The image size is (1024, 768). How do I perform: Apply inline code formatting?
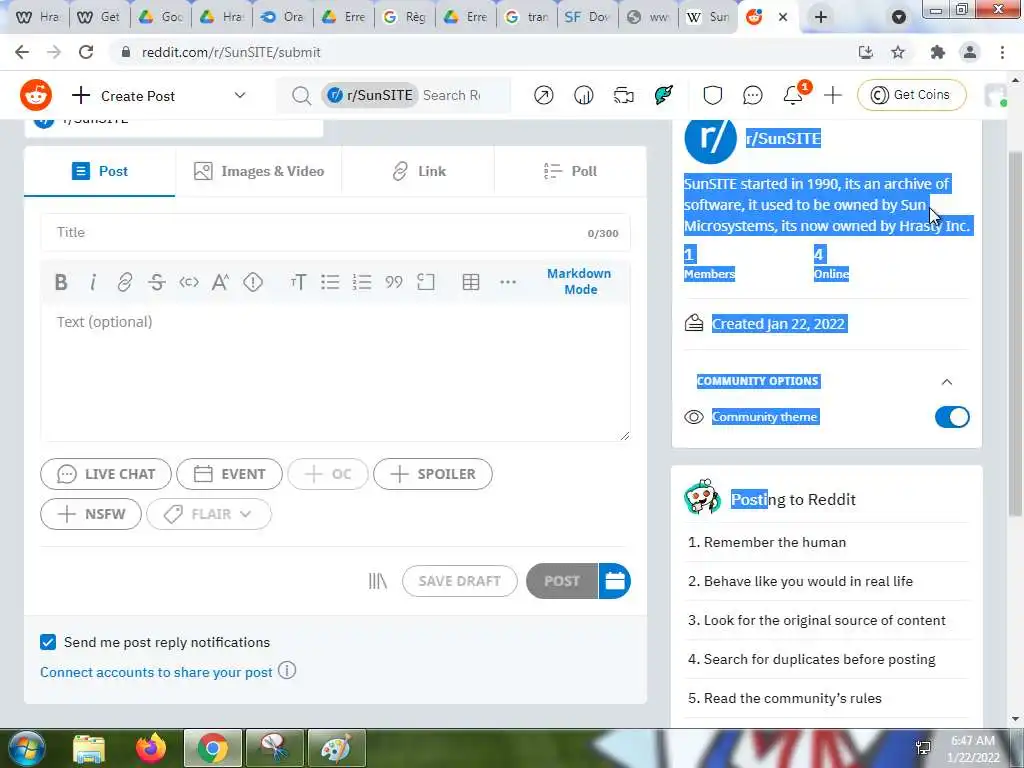coord(189,282)
